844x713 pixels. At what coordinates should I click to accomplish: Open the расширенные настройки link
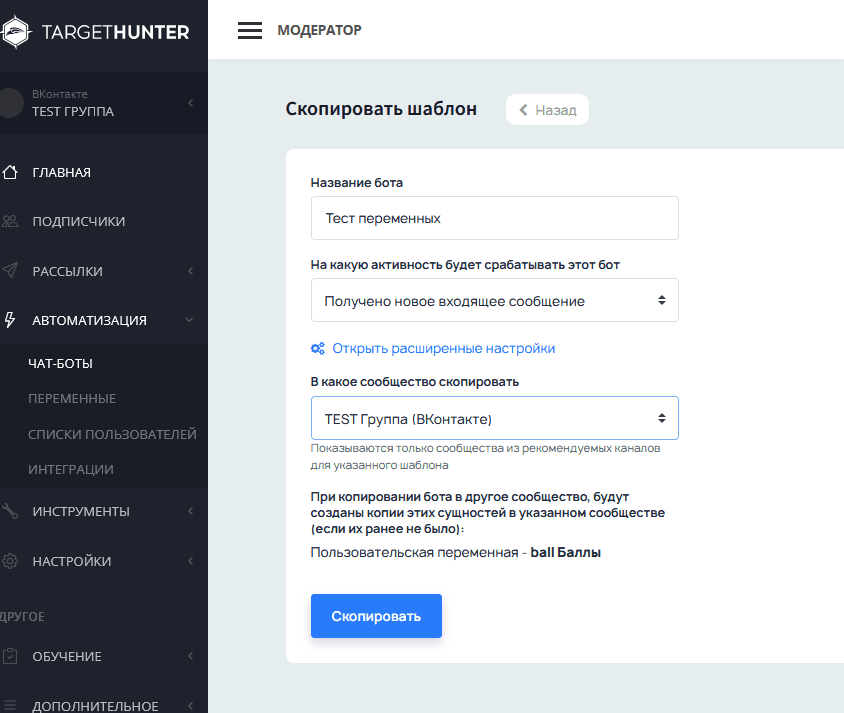tap(443, 348)
